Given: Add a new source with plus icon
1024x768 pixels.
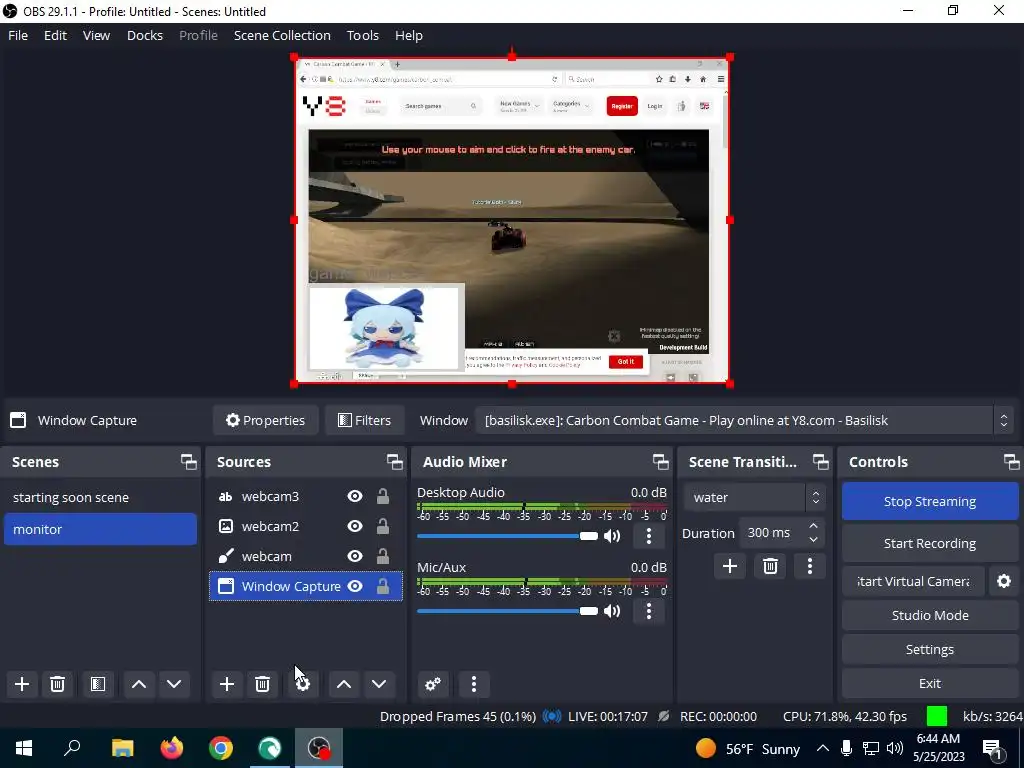Looking at the screenshot, I should (x=227, y=684).
